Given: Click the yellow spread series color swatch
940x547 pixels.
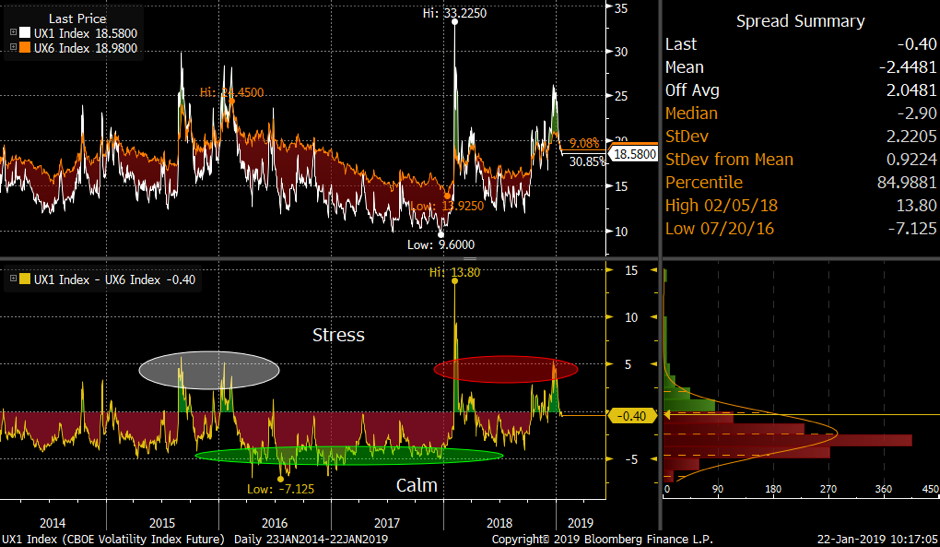Looking at the screenshot, I should coord(25,279).
